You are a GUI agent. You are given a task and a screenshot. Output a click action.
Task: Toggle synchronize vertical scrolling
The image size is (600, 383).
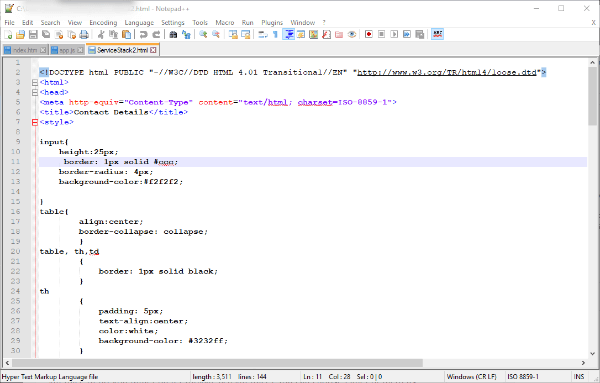[233, 34]
